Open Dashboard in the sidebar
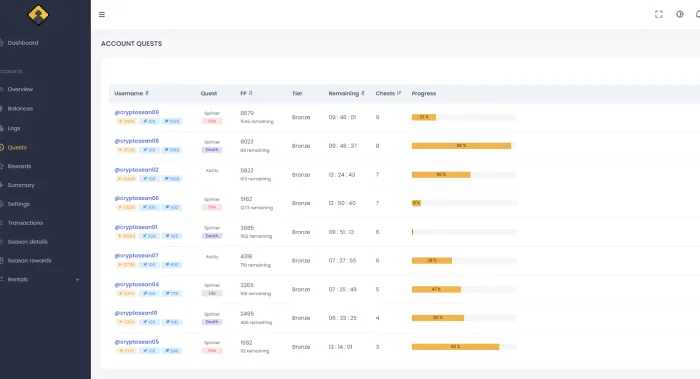The height and width of the screenshot is (379, 700). (x=23, y=43)
